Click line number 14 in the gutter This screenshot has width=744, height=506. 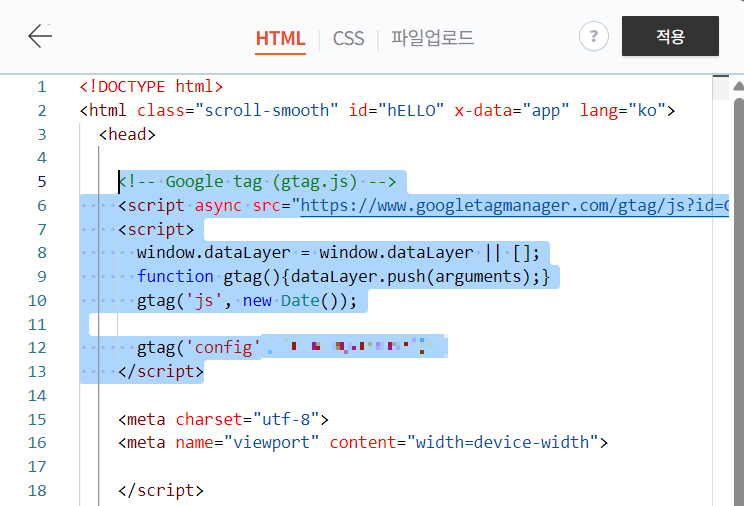pos(37,396)
